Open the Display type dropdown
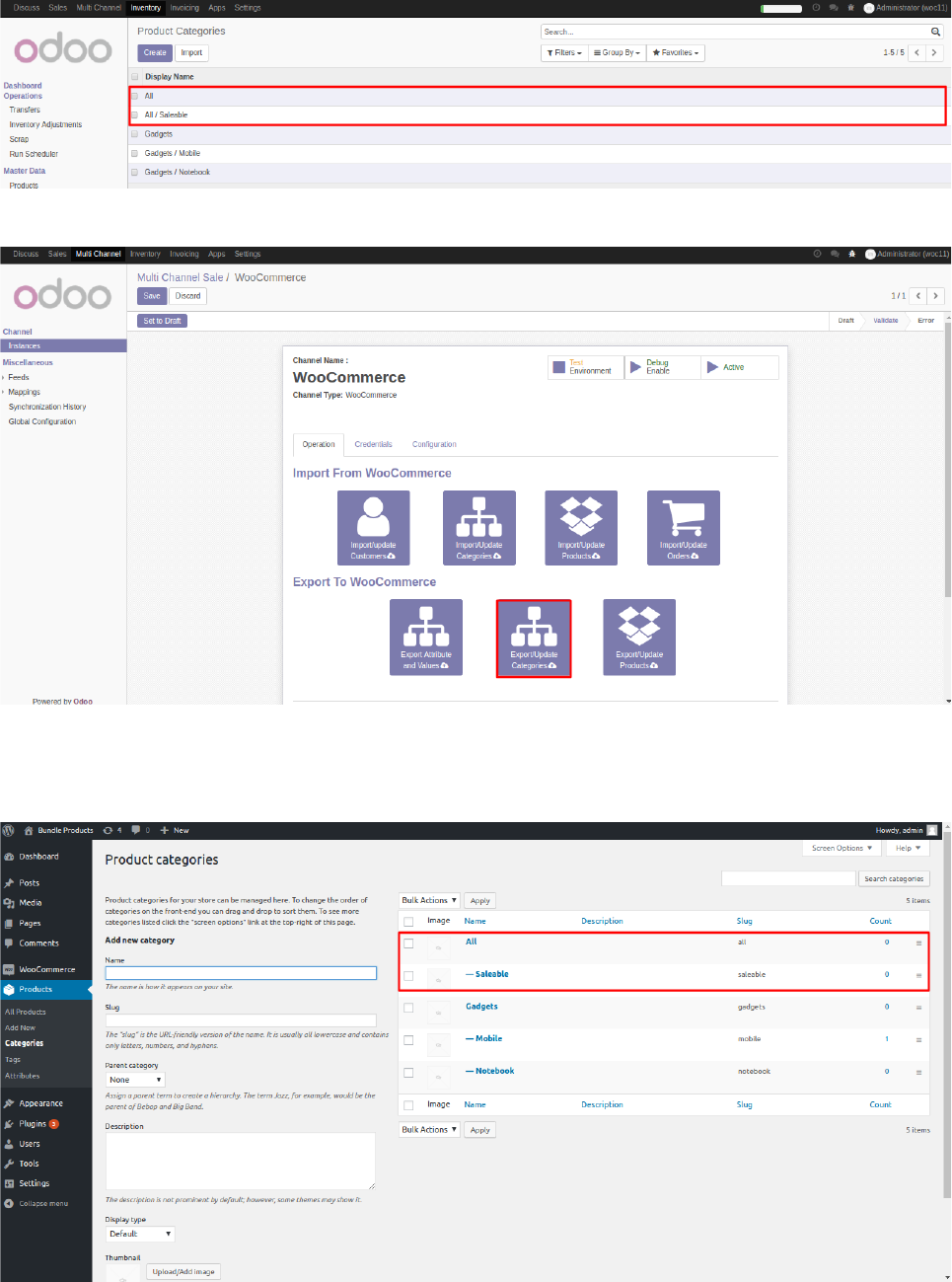This screenshot has width=952, height=1282. (140, 1234)
